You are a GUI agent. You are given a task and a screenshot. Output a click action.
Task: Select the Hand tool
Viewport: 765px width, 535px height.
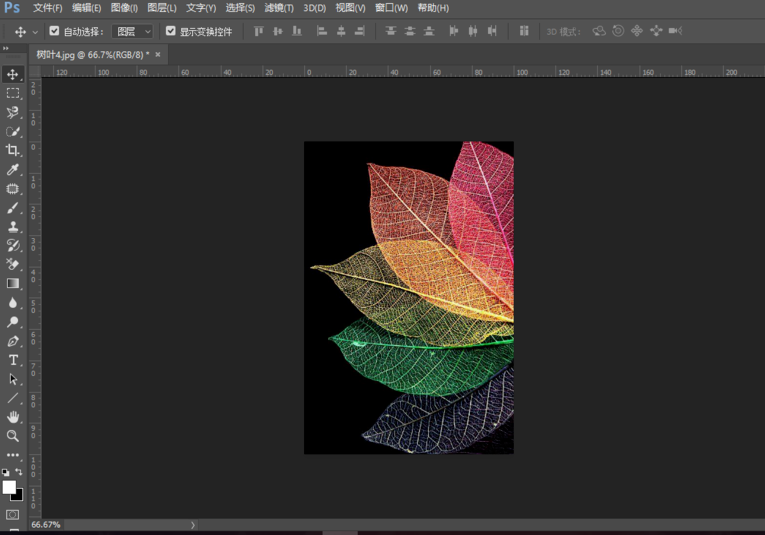[13, 417]
